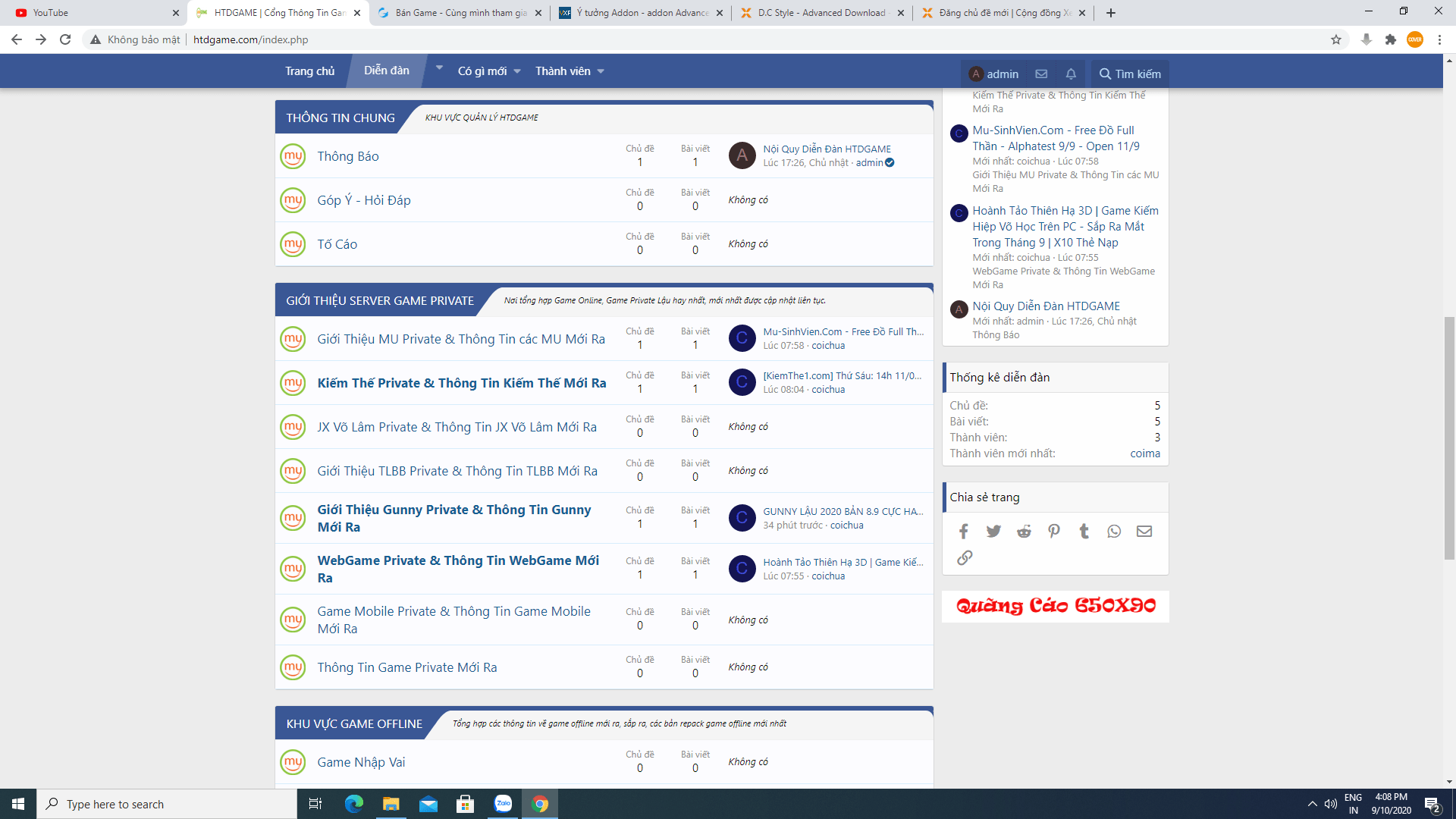Switch to the Bán Game browser tab
Image resolution: width=1456 pixels, height=819 pixels.
click(x=460, y=13)
